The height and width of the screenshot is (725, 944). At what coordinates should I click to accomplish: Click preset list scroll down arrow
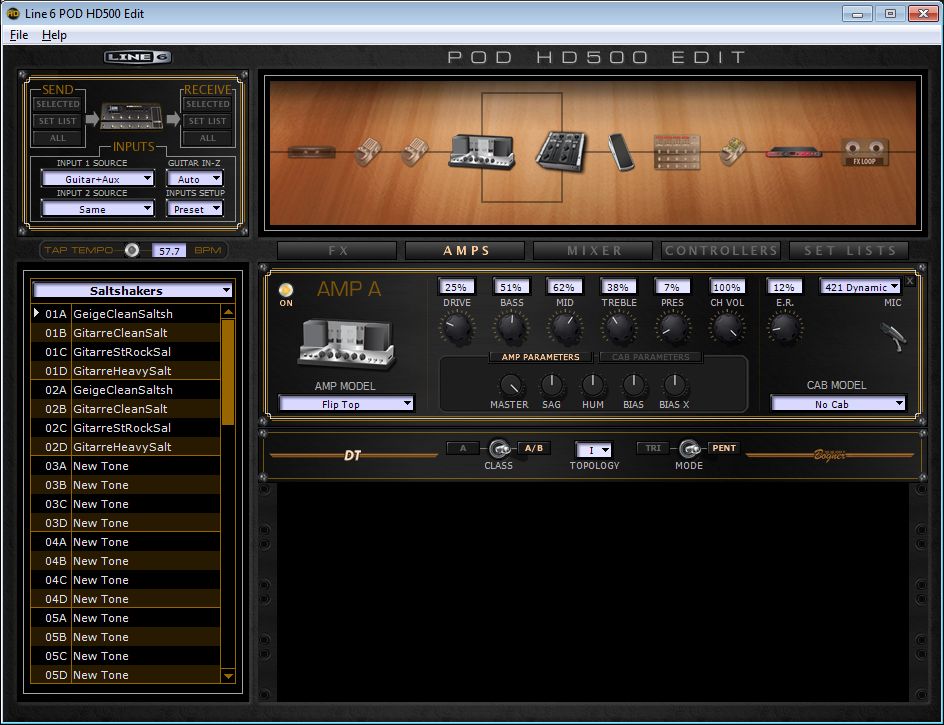228,676
